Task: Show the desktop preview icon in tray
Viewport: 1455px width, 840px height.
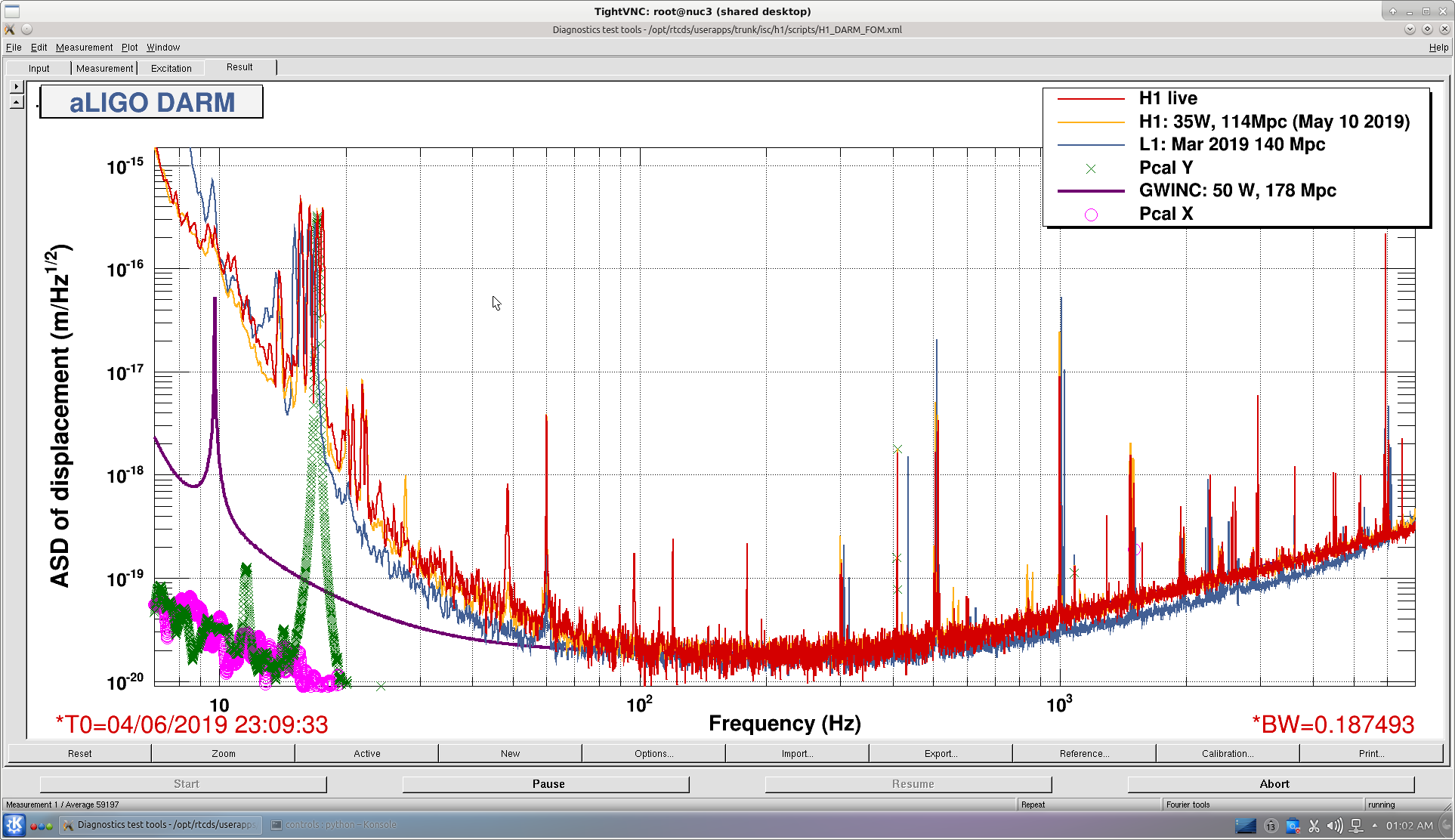Action: pos(1245,826)
